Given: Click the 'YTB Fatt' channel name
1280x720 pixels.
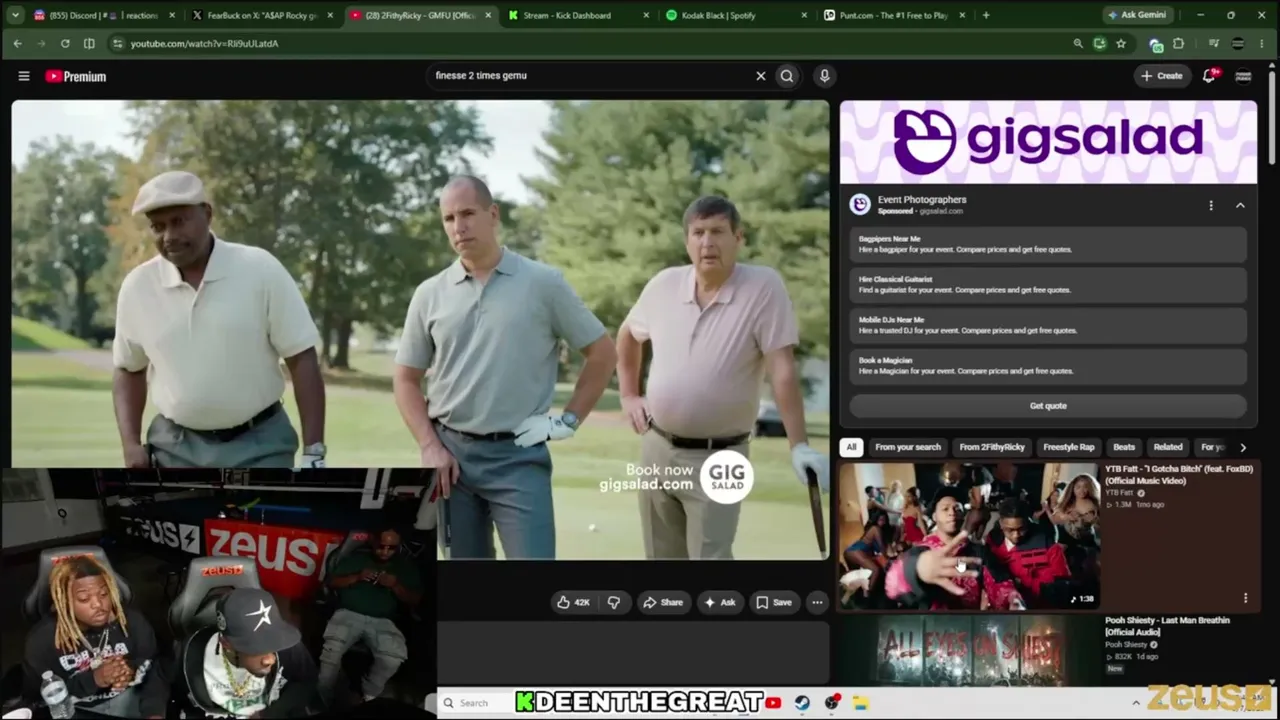Looking at the screenshot, I should (1118, 493).
